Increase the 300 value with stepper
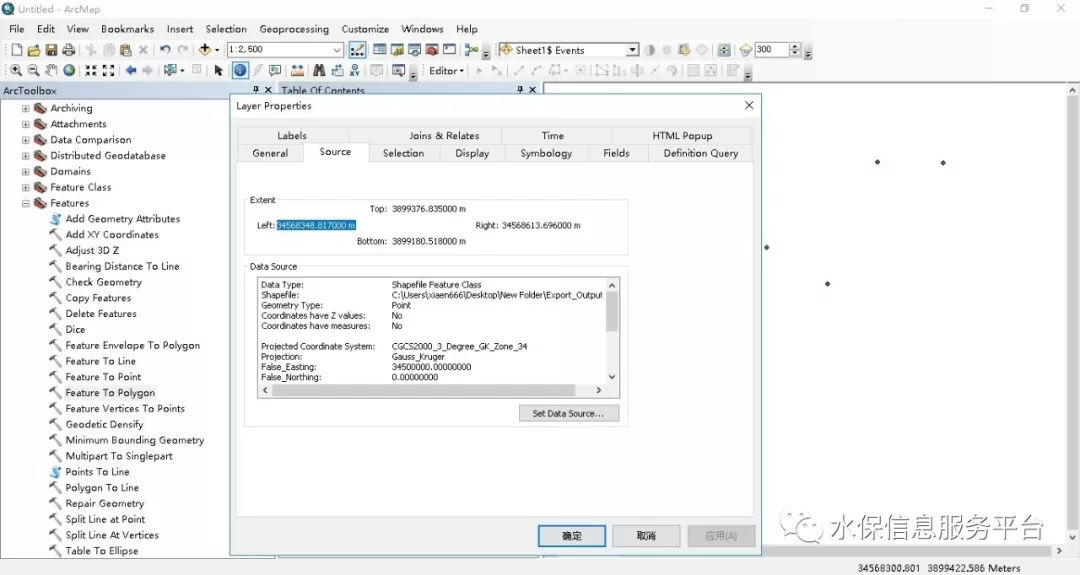This screenshot has height=575, width=1080. coord(795,47)
